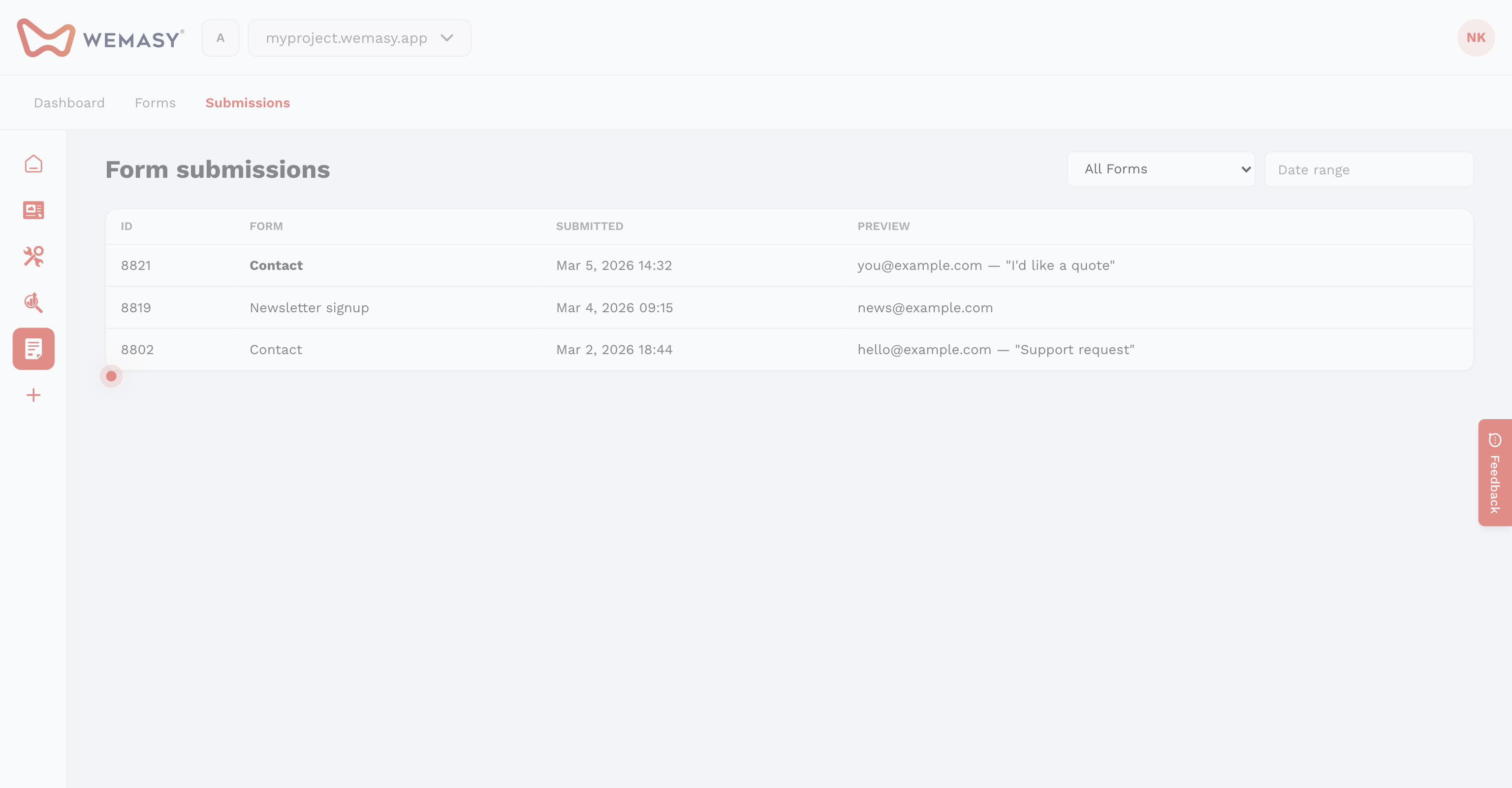Click the SUBMITTED column header

590,226
